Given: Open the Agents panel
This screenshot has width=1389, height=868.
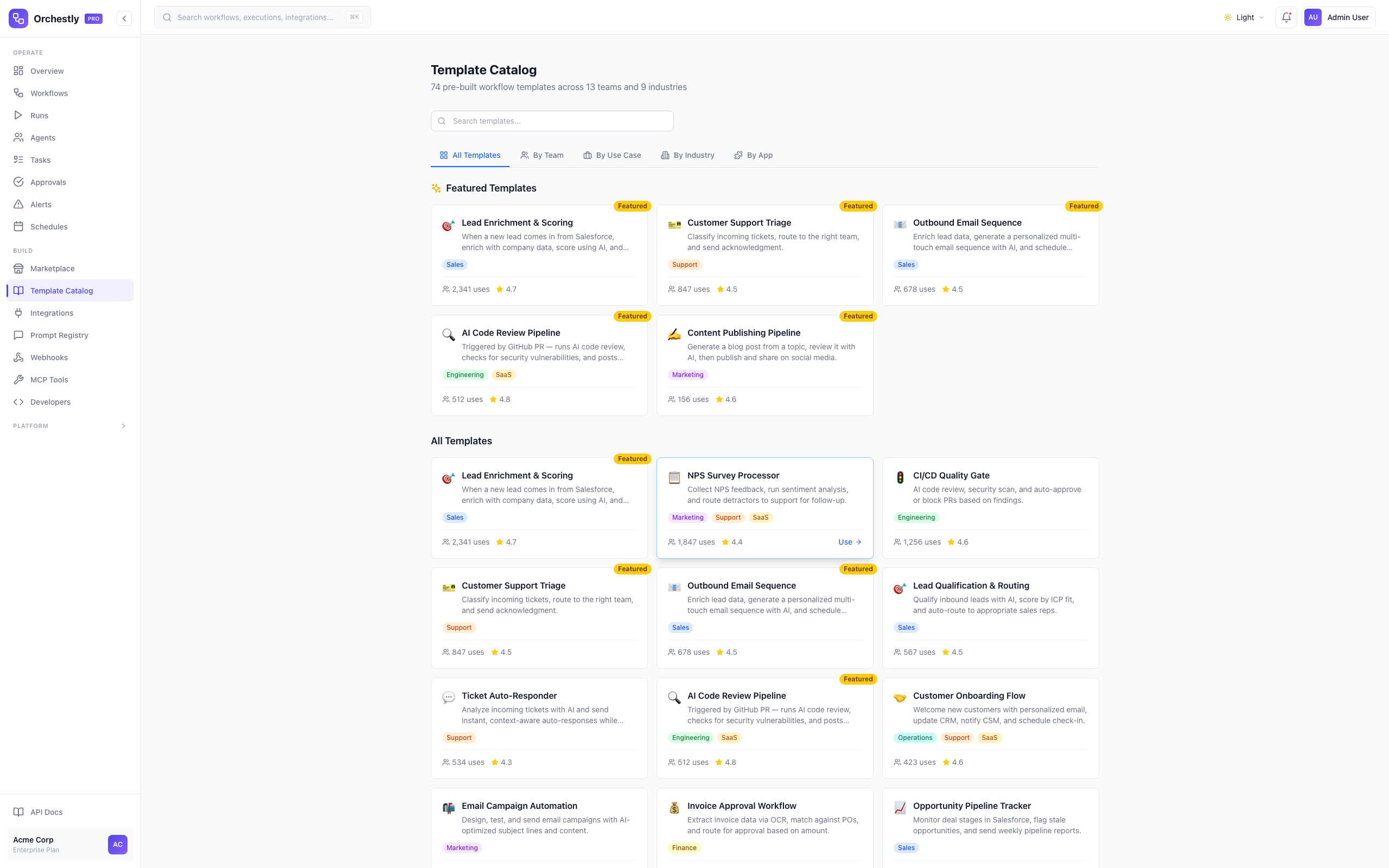Looking at the screenshot, I should click(42, 137).
